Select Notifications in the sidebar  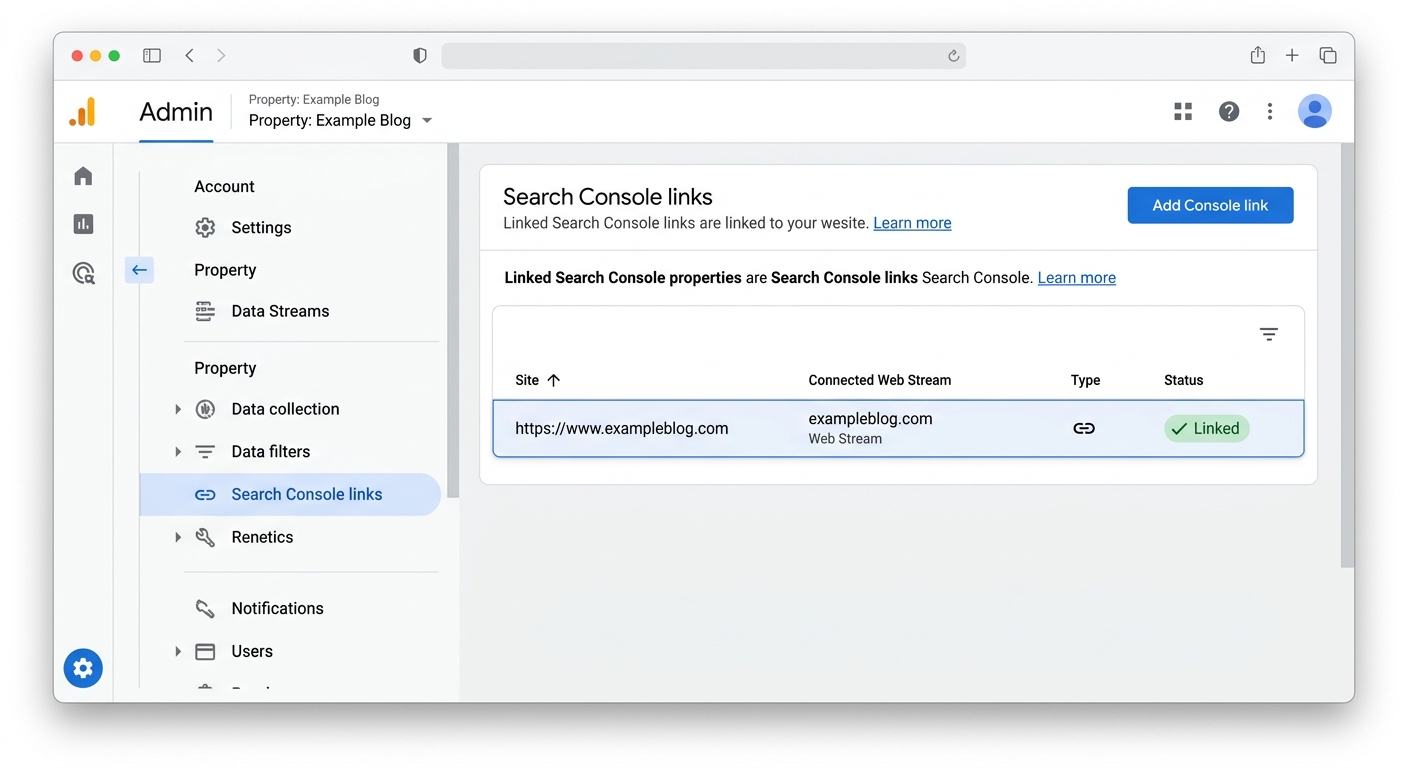(x=277, y=608)
